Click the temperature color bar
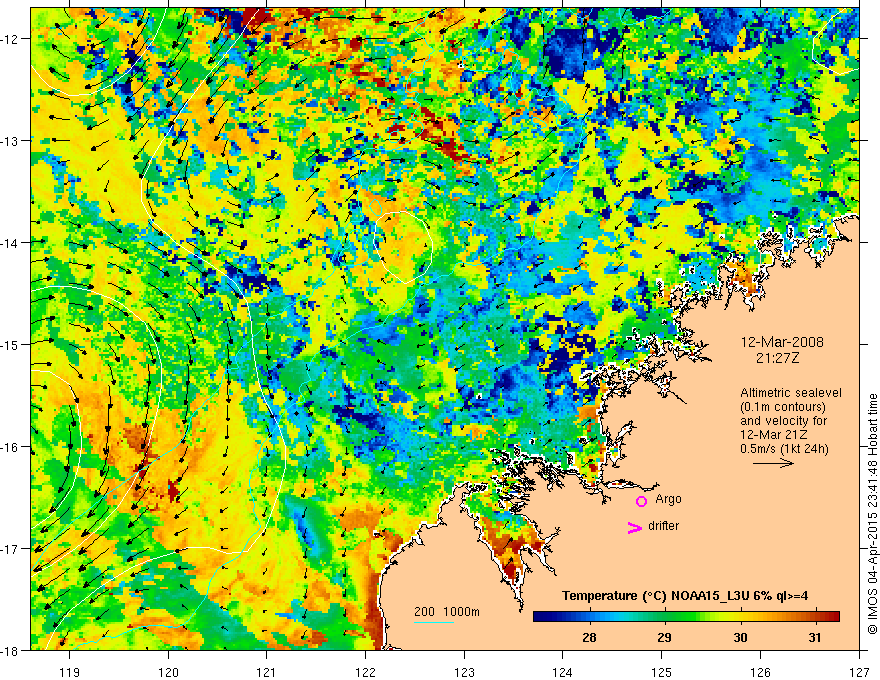The width and height of the screenshot is (880, 680). pyautogui.click(x=686, y=617)
